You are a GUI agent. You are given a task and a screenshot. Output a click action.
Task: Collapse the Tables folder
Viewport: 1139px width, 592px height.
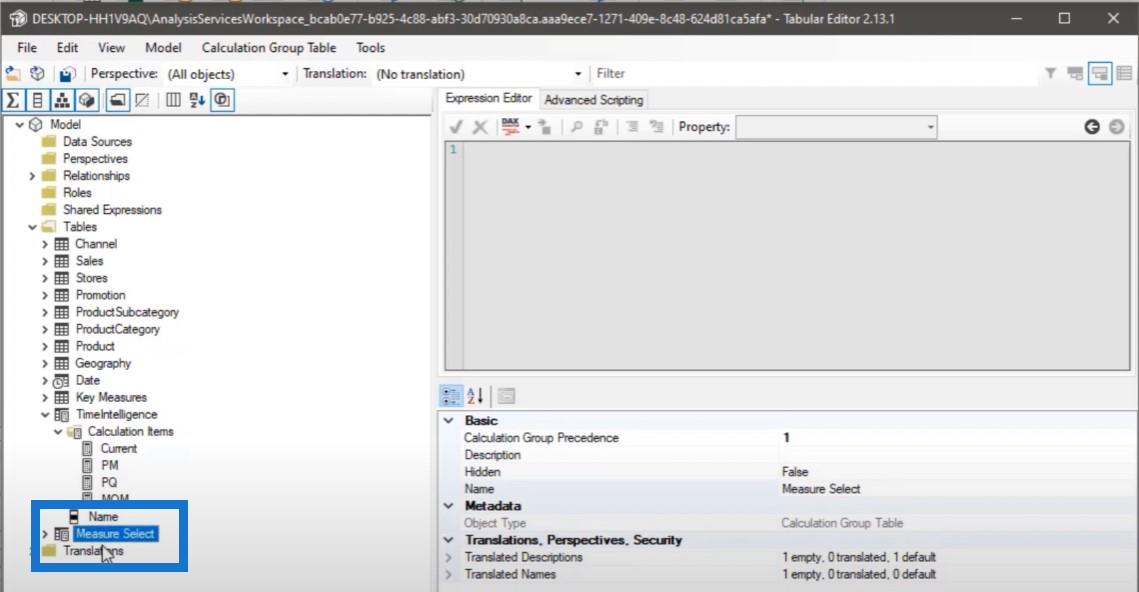(x=32, y=227)
